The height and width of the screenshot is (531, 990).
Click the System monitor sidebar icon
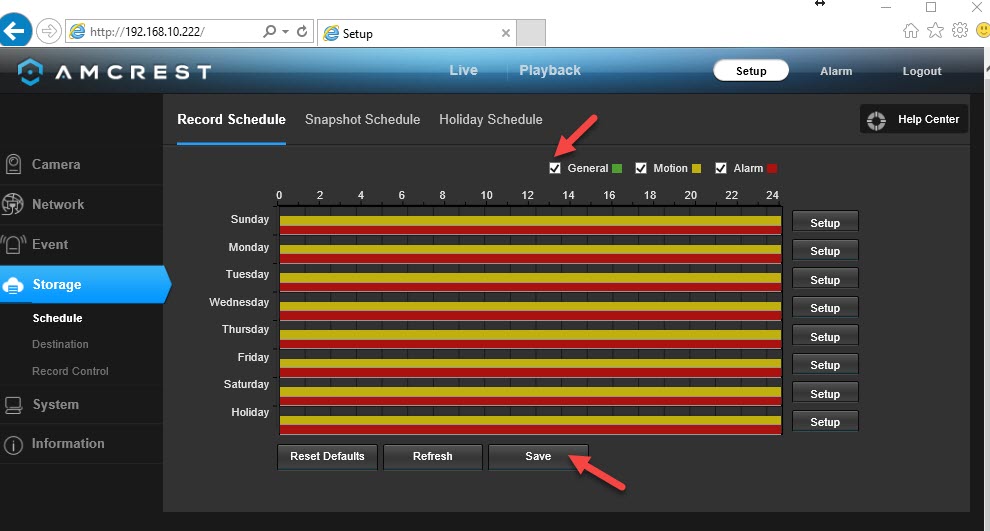pyautogui.click(x=13, y=405)
